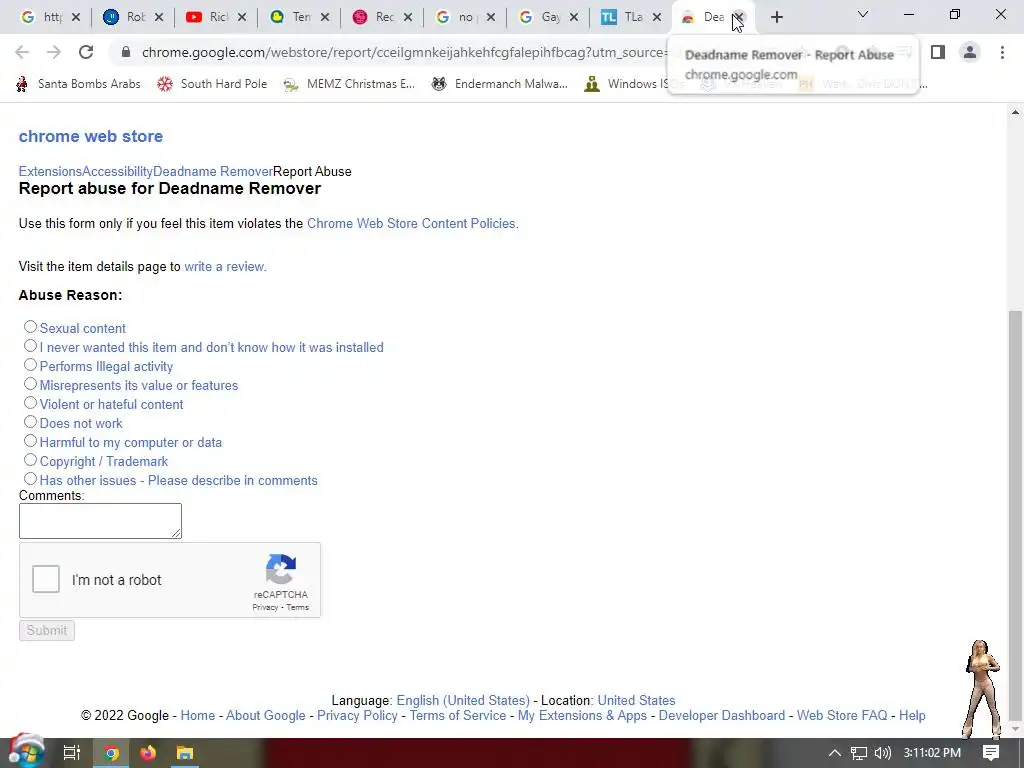Image resolution: width=1024 pixels, height=768 pixels.
Task: Open reCAPTCHA Terms link
Action: click(x=297, y=607)
